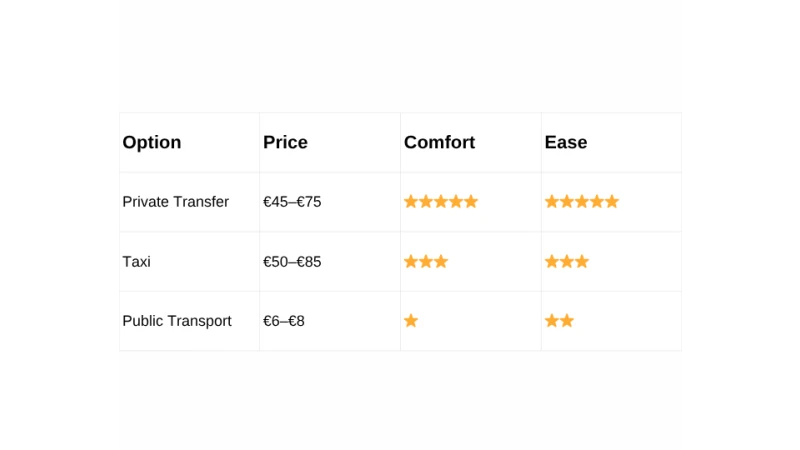Click the third star in Taxi Comfort rating
The width and height of the screenshot is (800, 450).
(x=441, y=262)
